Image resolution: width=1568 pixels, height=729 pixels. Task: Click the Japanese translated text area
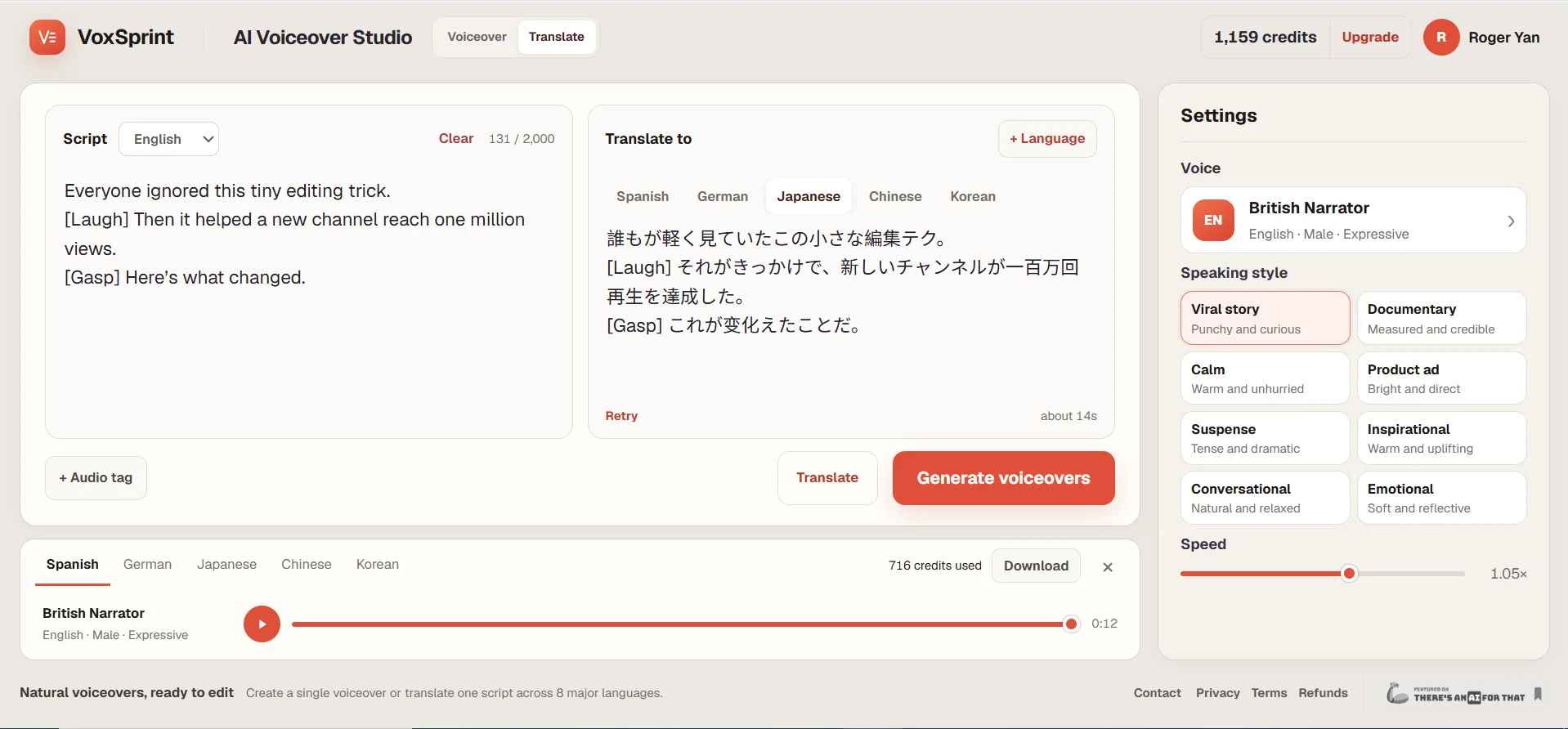(850, 311)
